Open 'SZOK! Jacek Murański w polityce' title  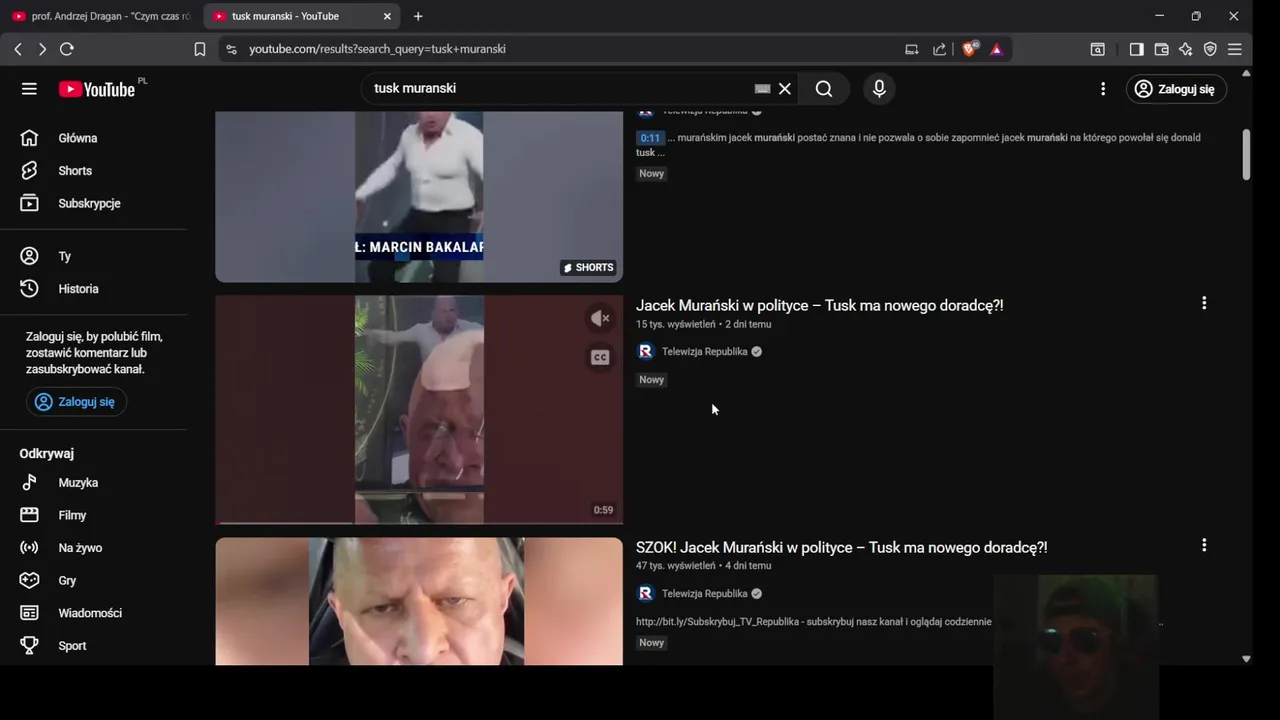[x=841, y=548]
